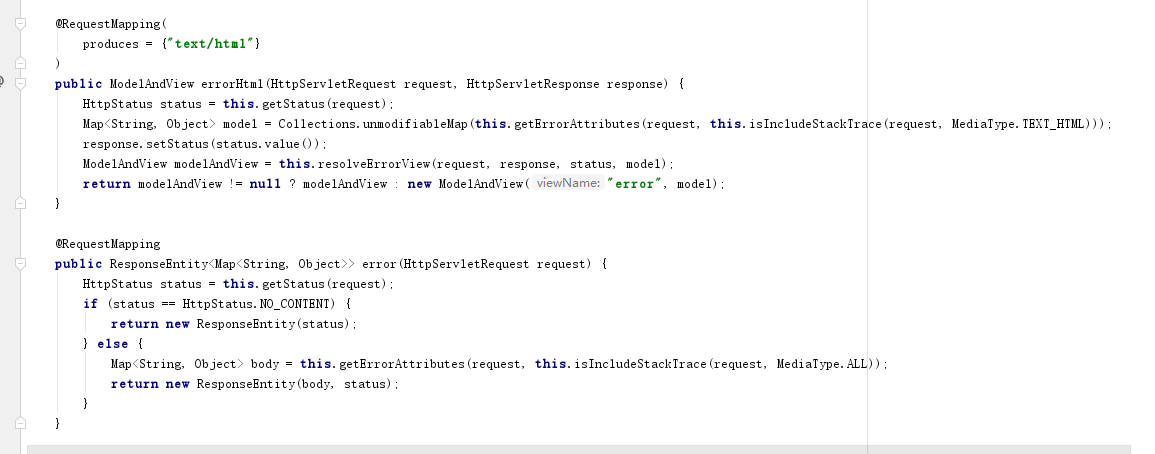Click the "error" view name string
Screen dimensions: 1155x454
click(634, 184)
